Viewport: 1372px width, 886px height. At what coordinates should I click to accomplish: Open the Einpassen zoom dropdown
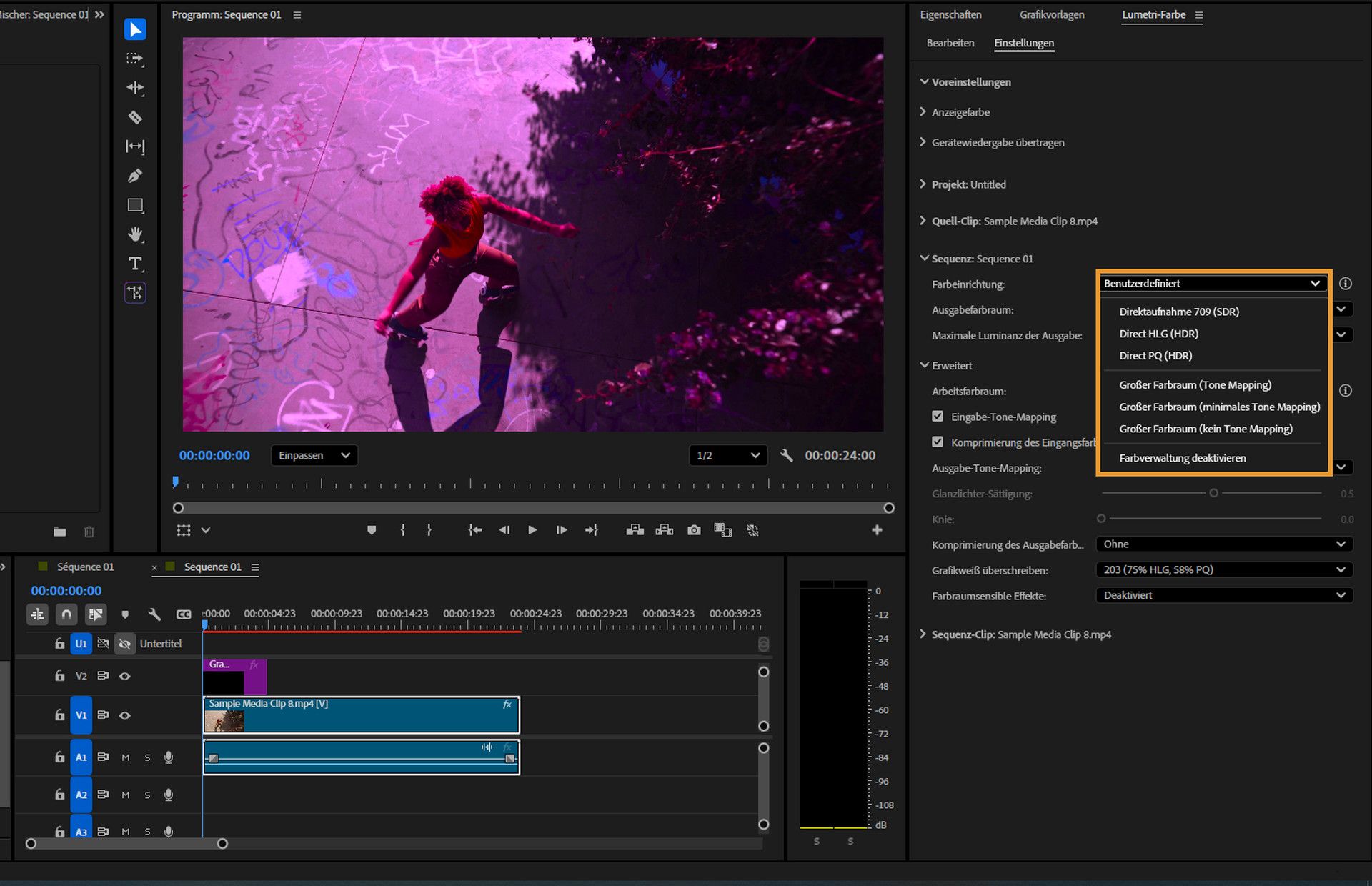coord(314,455)
